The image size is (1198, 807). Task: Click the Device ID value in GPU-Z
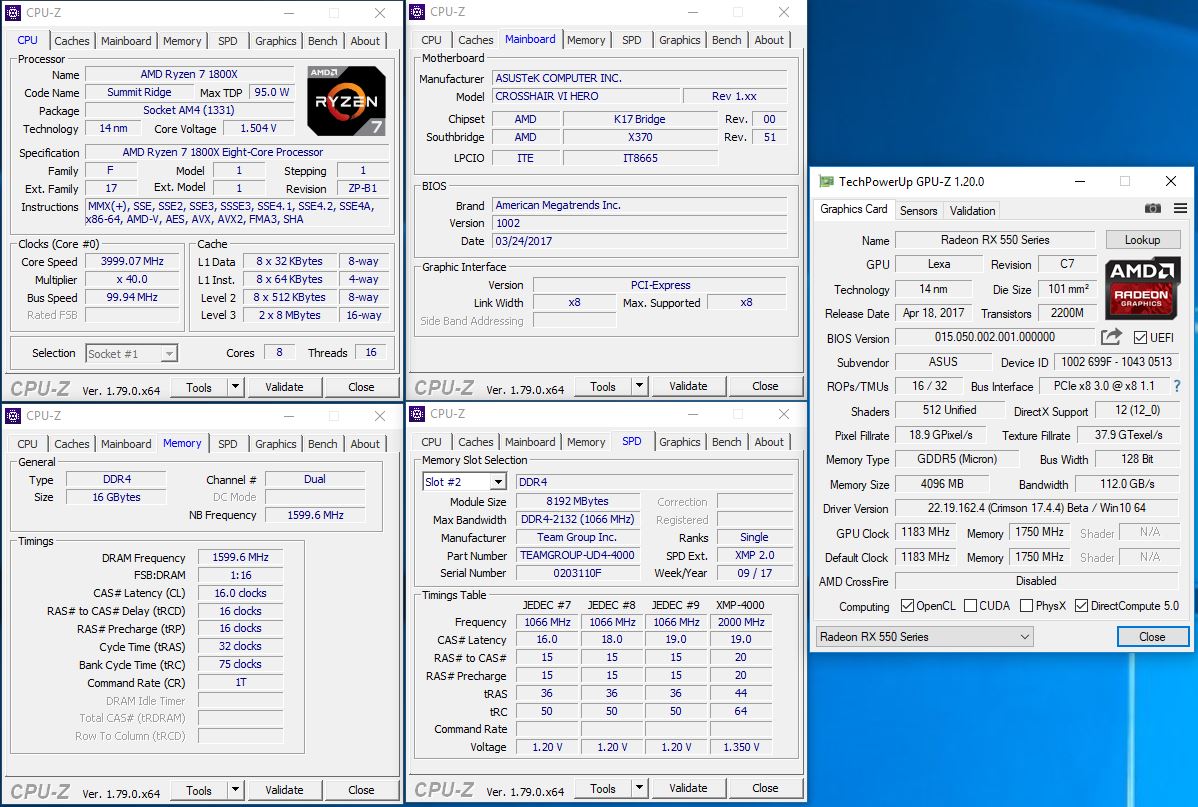[x=1116, y=362]
